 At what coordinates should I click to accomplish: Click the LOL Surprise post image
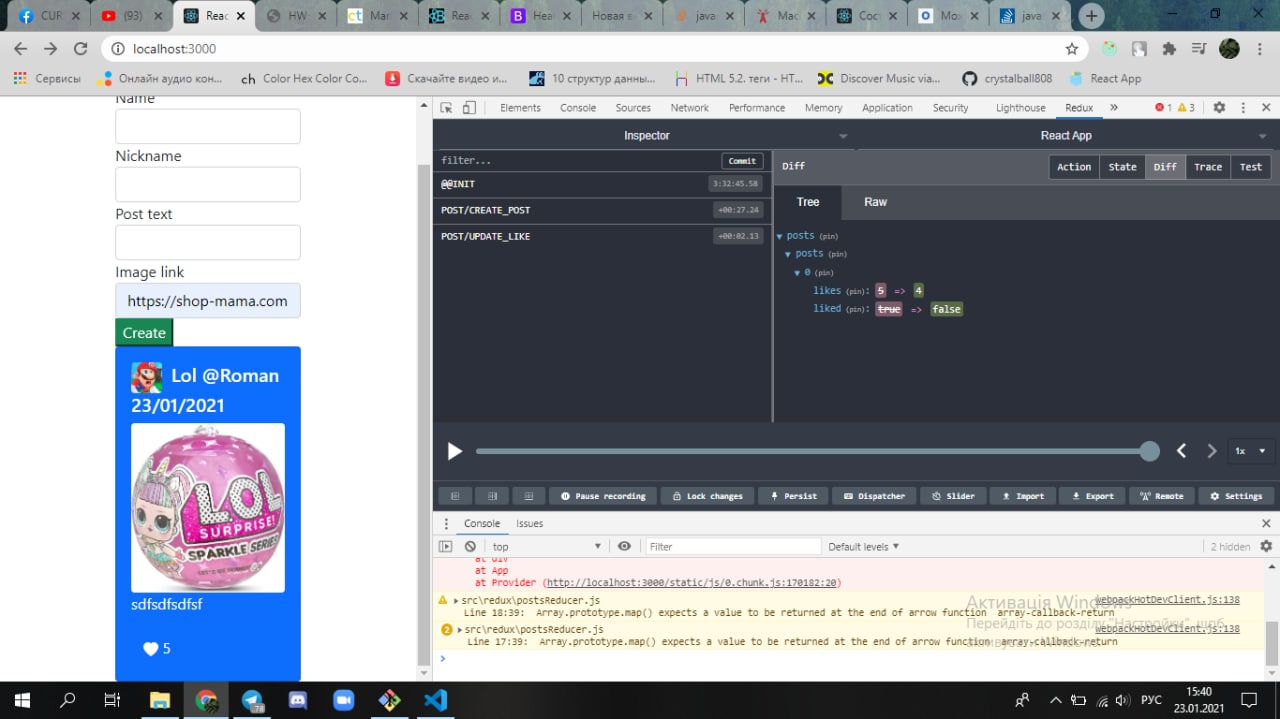coord(208,508)
